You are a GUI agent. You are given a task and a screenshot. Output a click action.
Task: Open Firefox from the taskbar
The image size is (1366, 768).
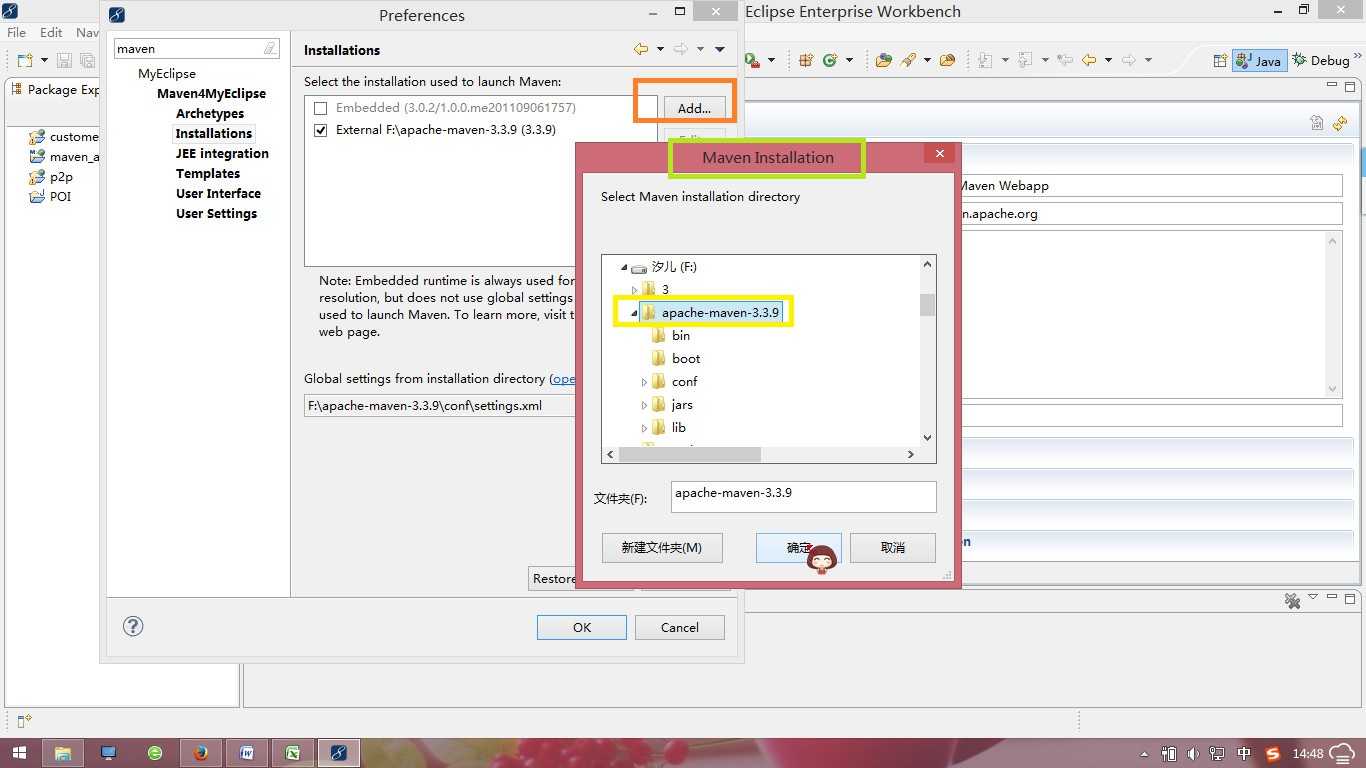click(201, 753)
